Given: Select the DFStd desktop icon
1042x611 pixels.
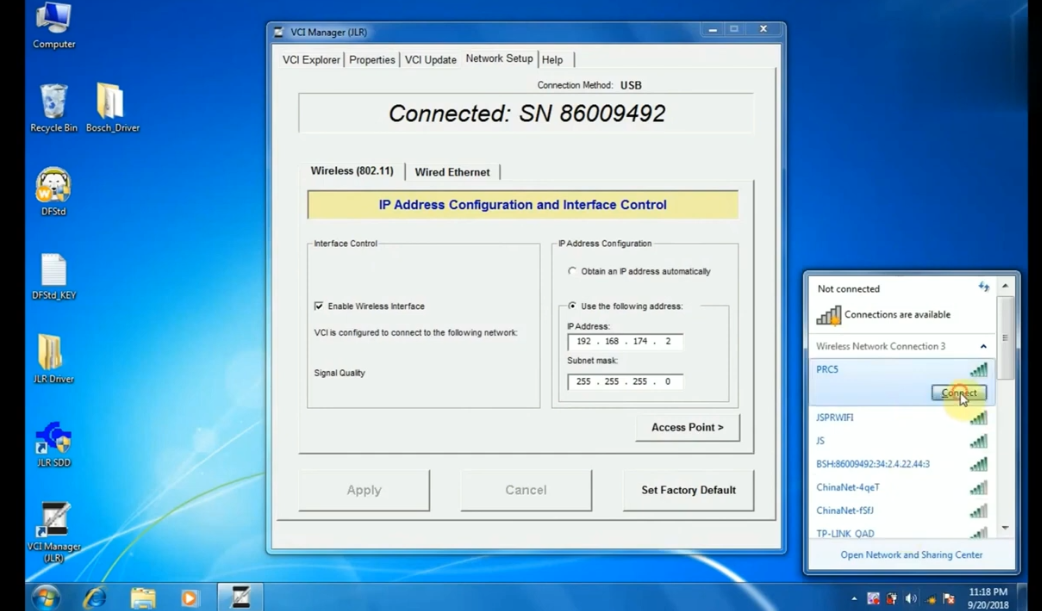Looking at the screenshot, I should (54, 192).
